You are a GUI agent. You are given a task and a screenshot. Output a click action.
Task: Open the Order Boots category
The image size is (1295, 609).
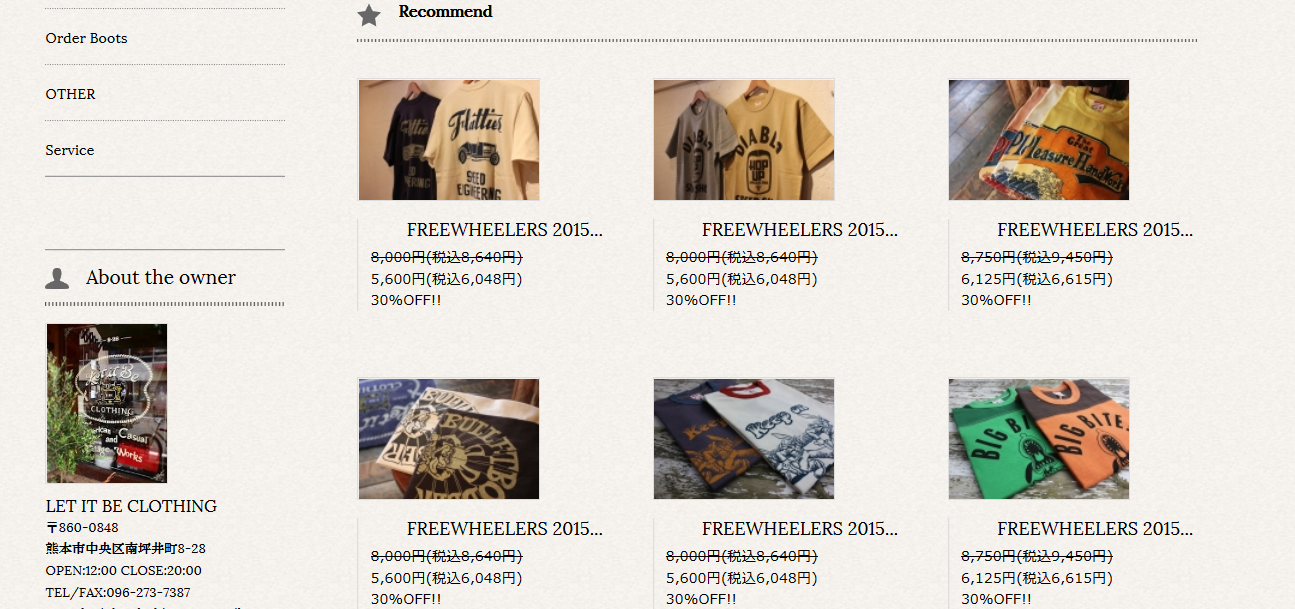click(x=86, y=38)
